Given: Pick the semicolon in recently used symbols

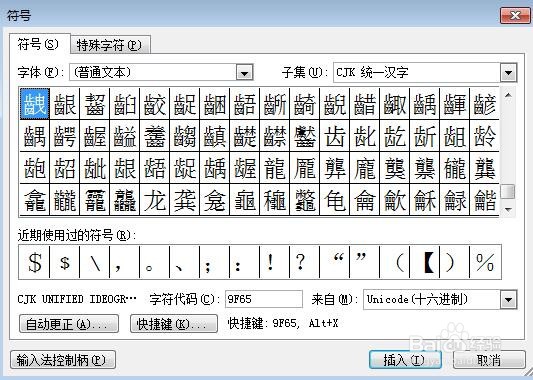Looking at the screenshot, I should pos(214,262).
